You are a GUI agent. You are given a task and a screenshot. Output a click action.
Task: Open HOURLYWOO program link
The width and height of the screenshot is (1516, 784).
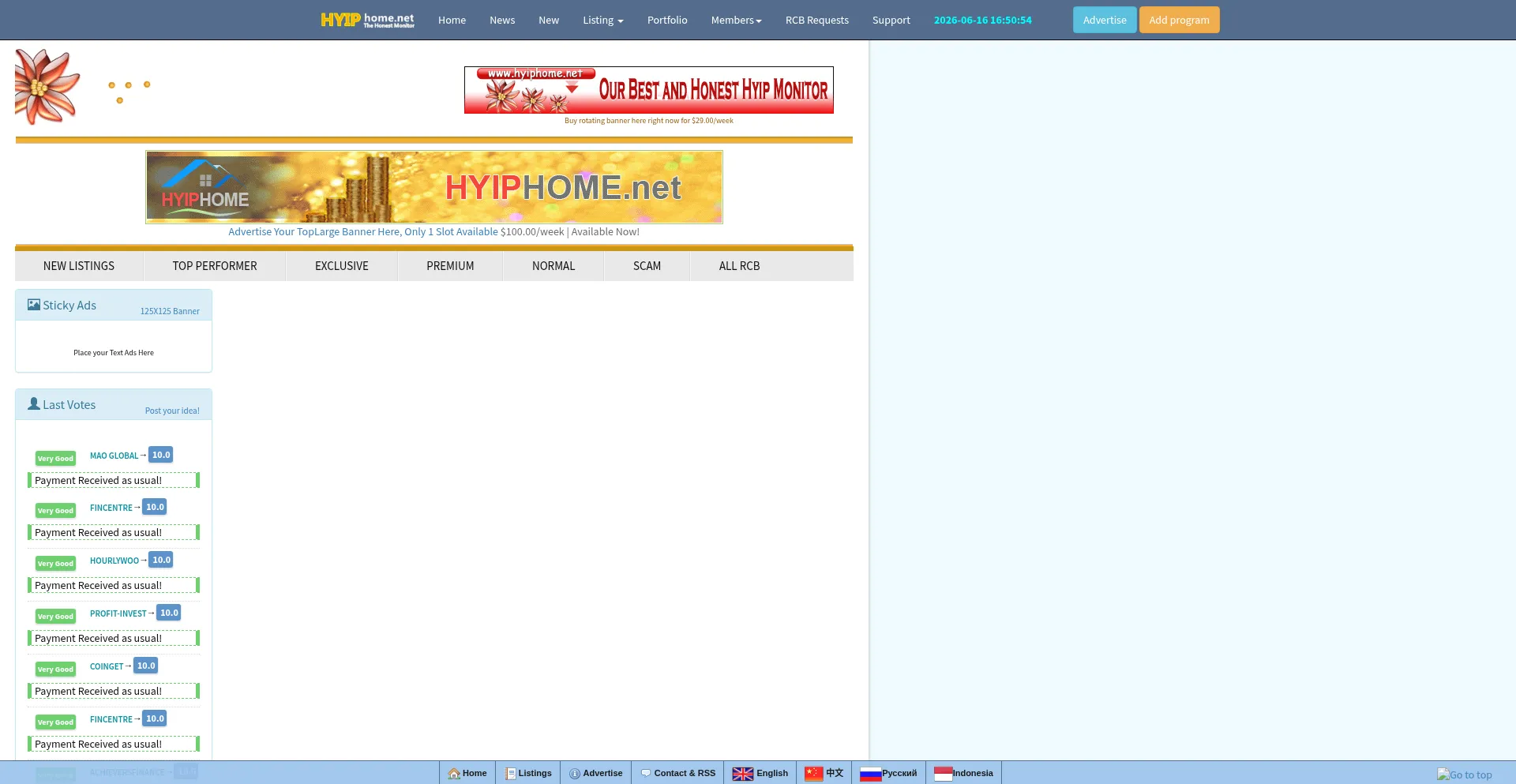114,561
